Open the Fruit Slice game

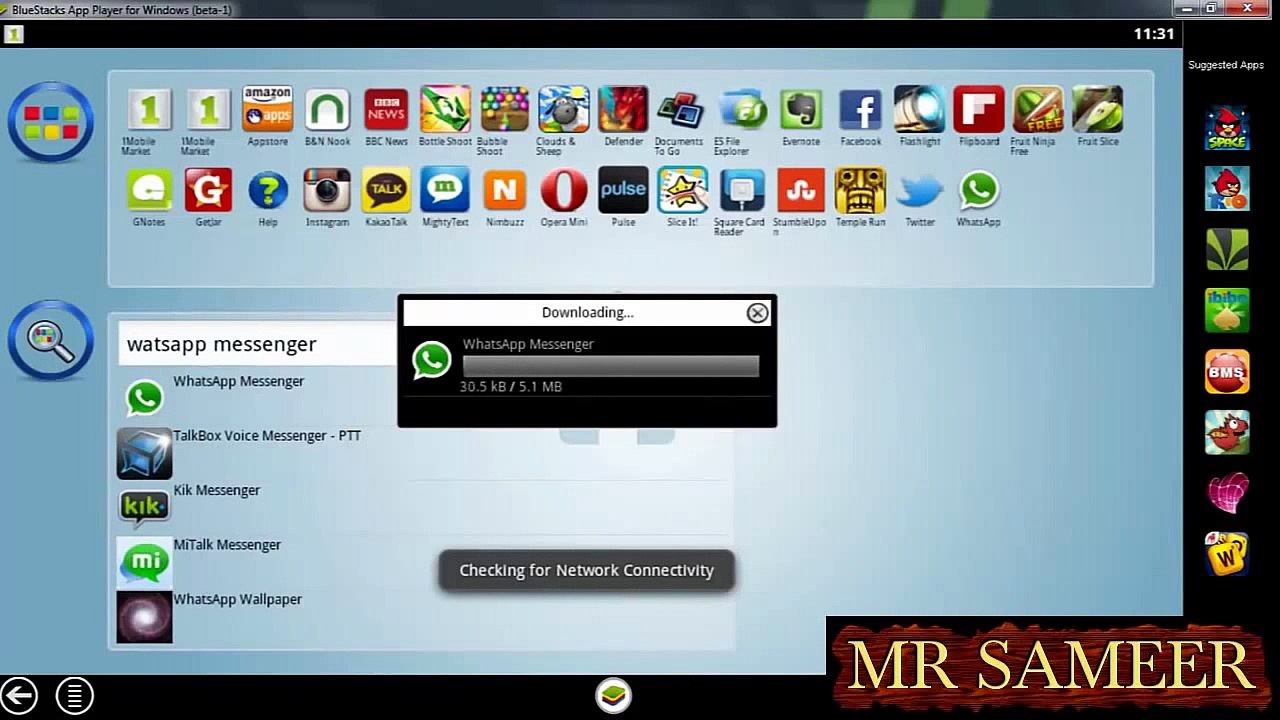point(1097,109)
